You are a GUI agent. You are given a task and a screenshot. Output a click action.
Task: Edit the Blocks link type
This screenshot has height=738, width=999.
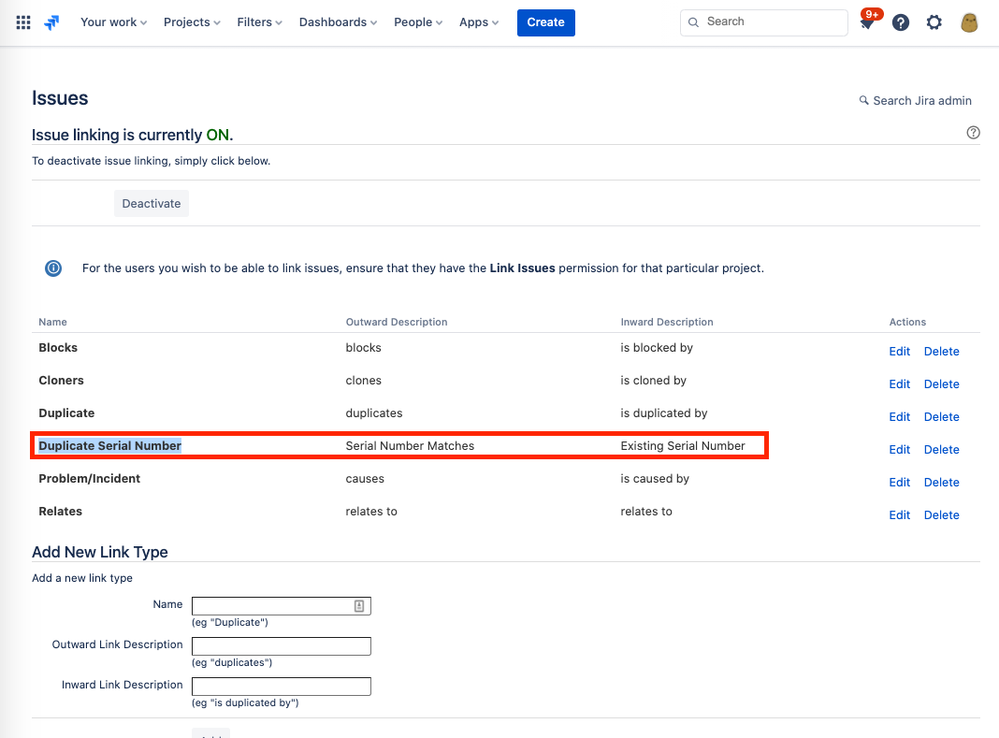tap(899, 351)
